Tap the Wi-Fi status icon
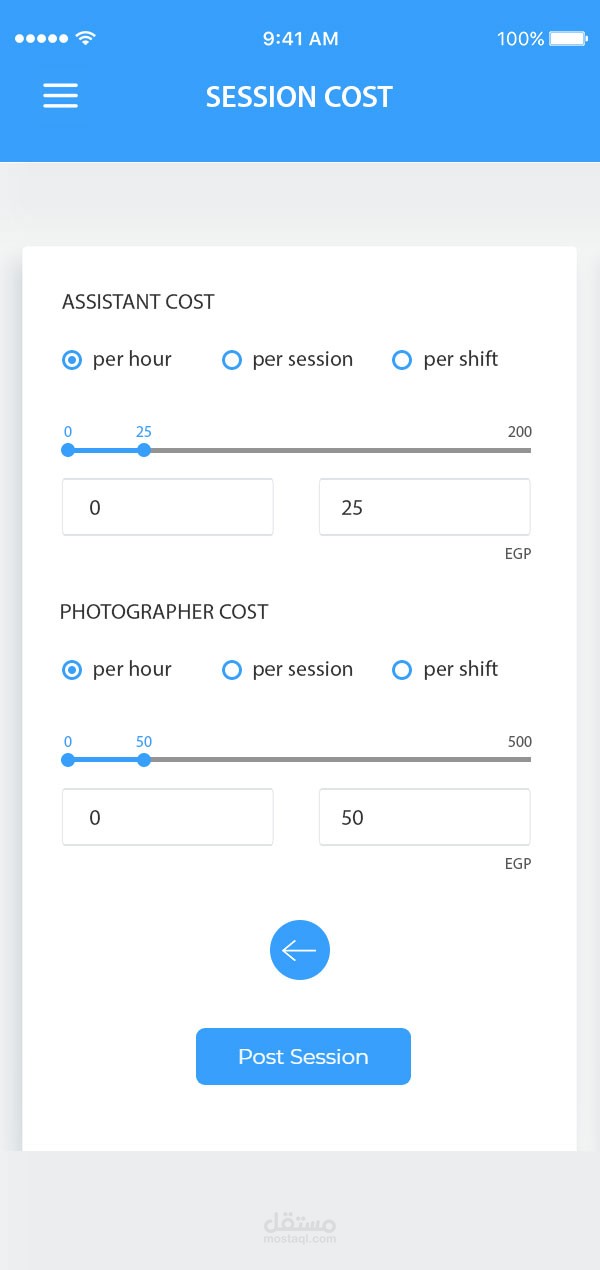Image resolution: width=600 pixels, height=1270 pixels. [x=86, y=39]
